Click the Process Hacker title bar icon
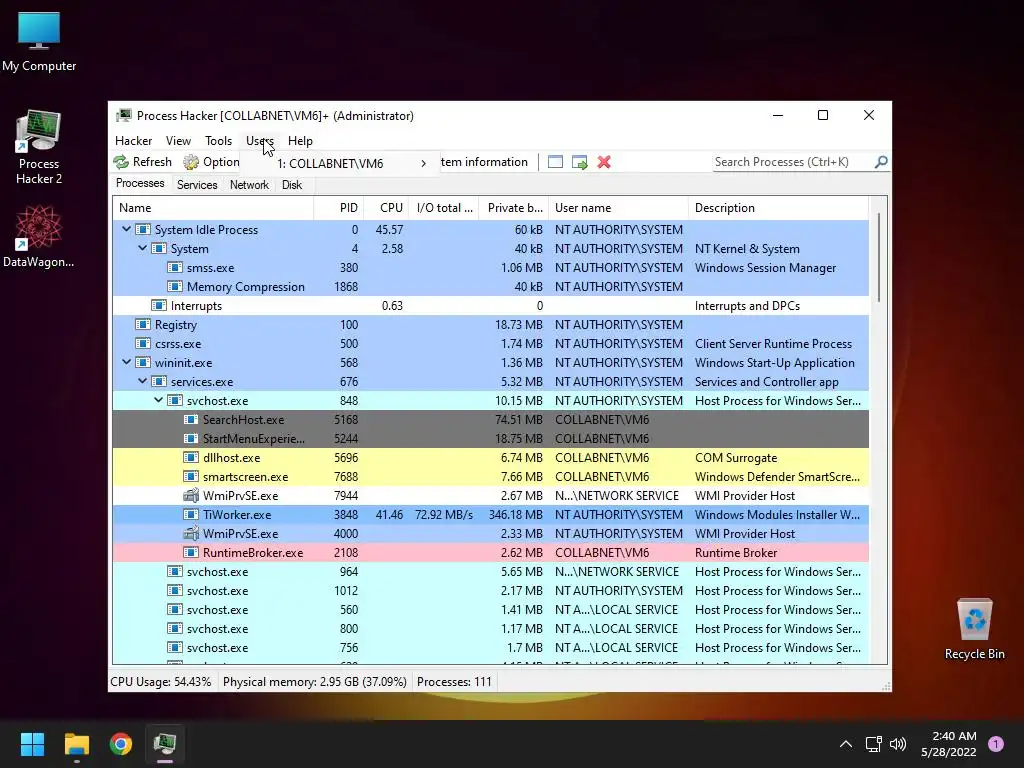This screenshot has width=1024, height=768. [123, 116]
